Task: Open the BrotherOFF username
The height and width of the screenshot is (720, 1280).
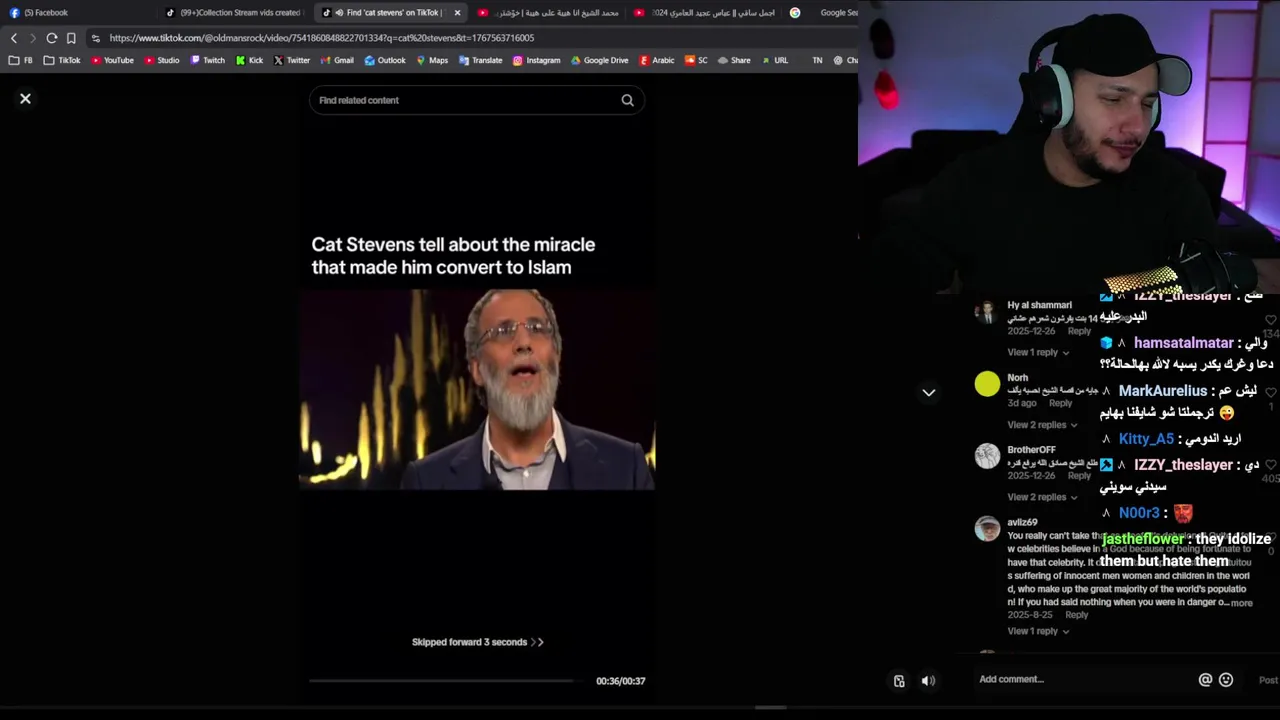Action: [1031, 450]
